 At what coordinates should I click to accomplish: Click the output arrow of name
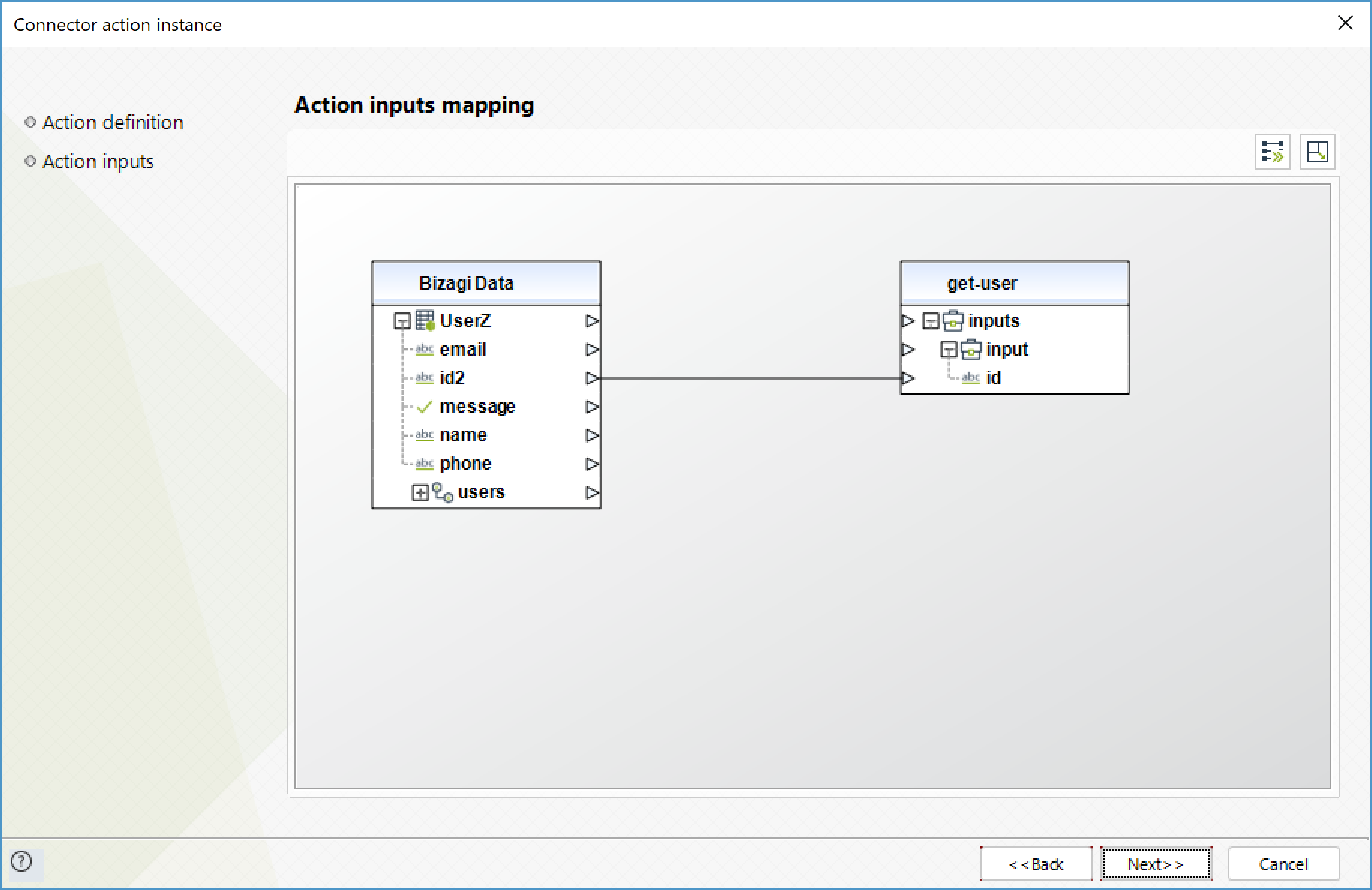(x=592, y=435)
